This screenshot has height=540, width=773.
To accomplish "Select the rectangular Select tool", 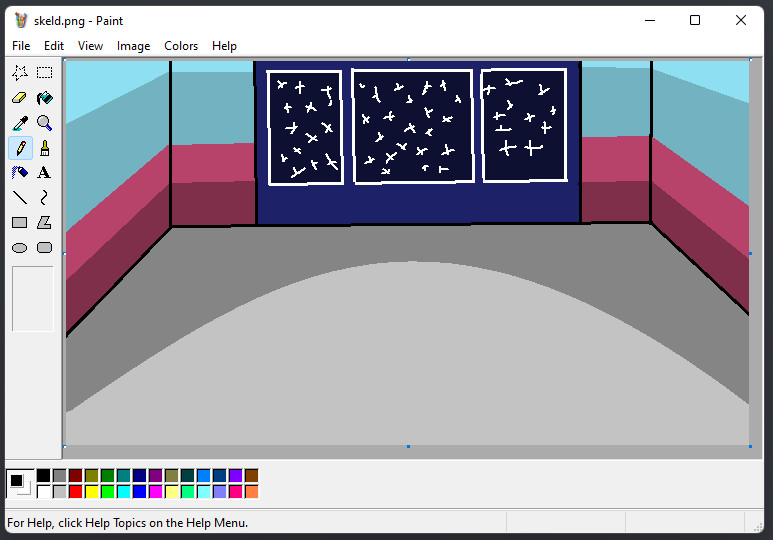I will click(45, 73).
